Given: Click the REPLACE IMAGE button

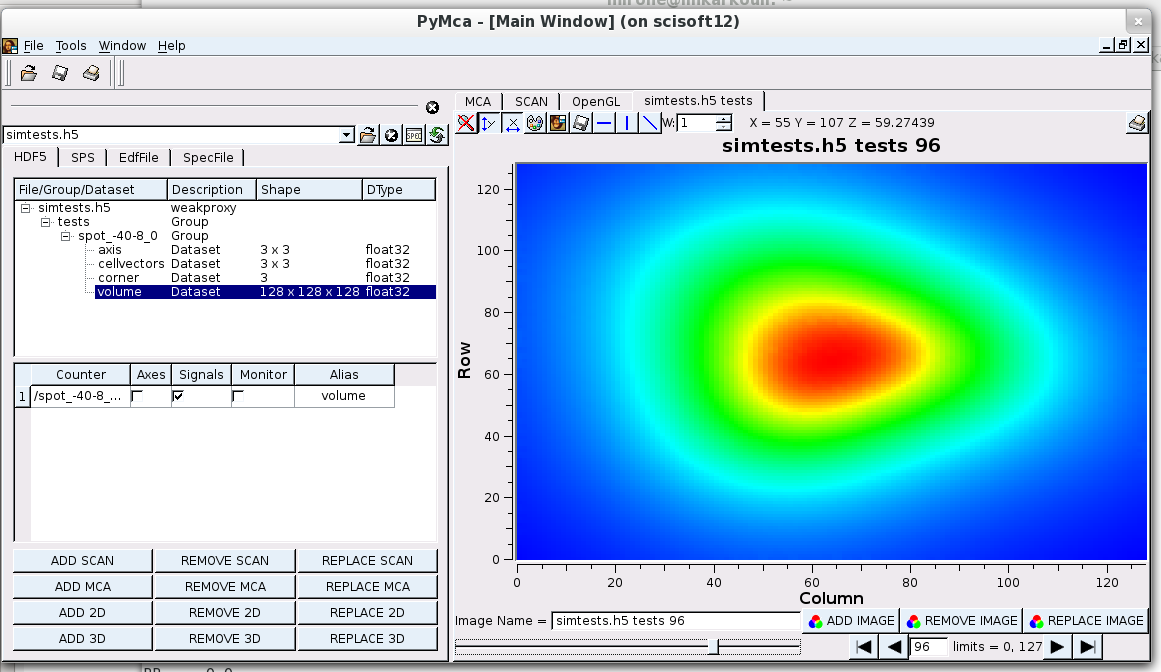Looking at the screenshot, I should 1085,620.
